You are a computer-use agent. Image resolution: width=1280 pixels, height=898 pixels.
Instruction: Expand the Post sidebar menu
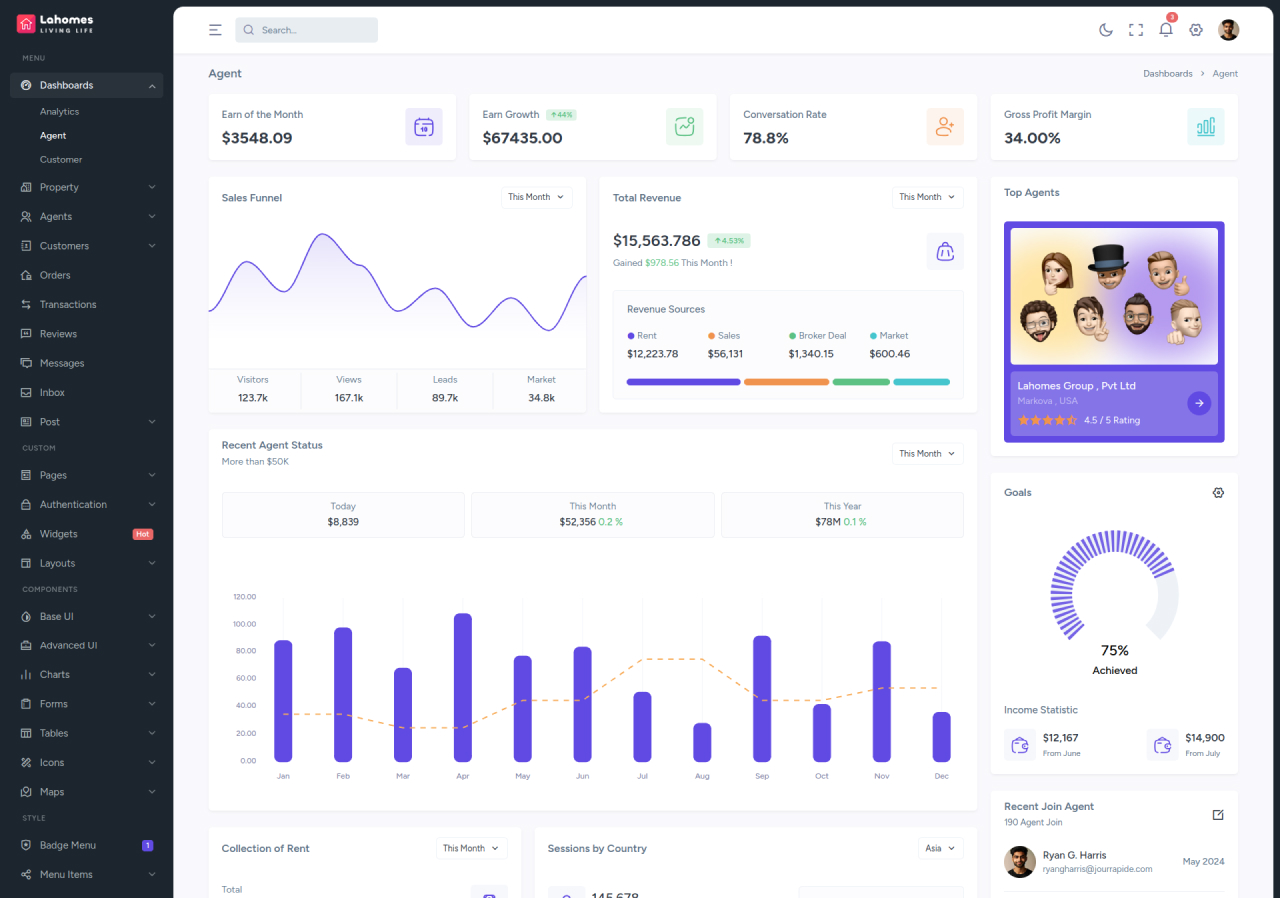86,422
